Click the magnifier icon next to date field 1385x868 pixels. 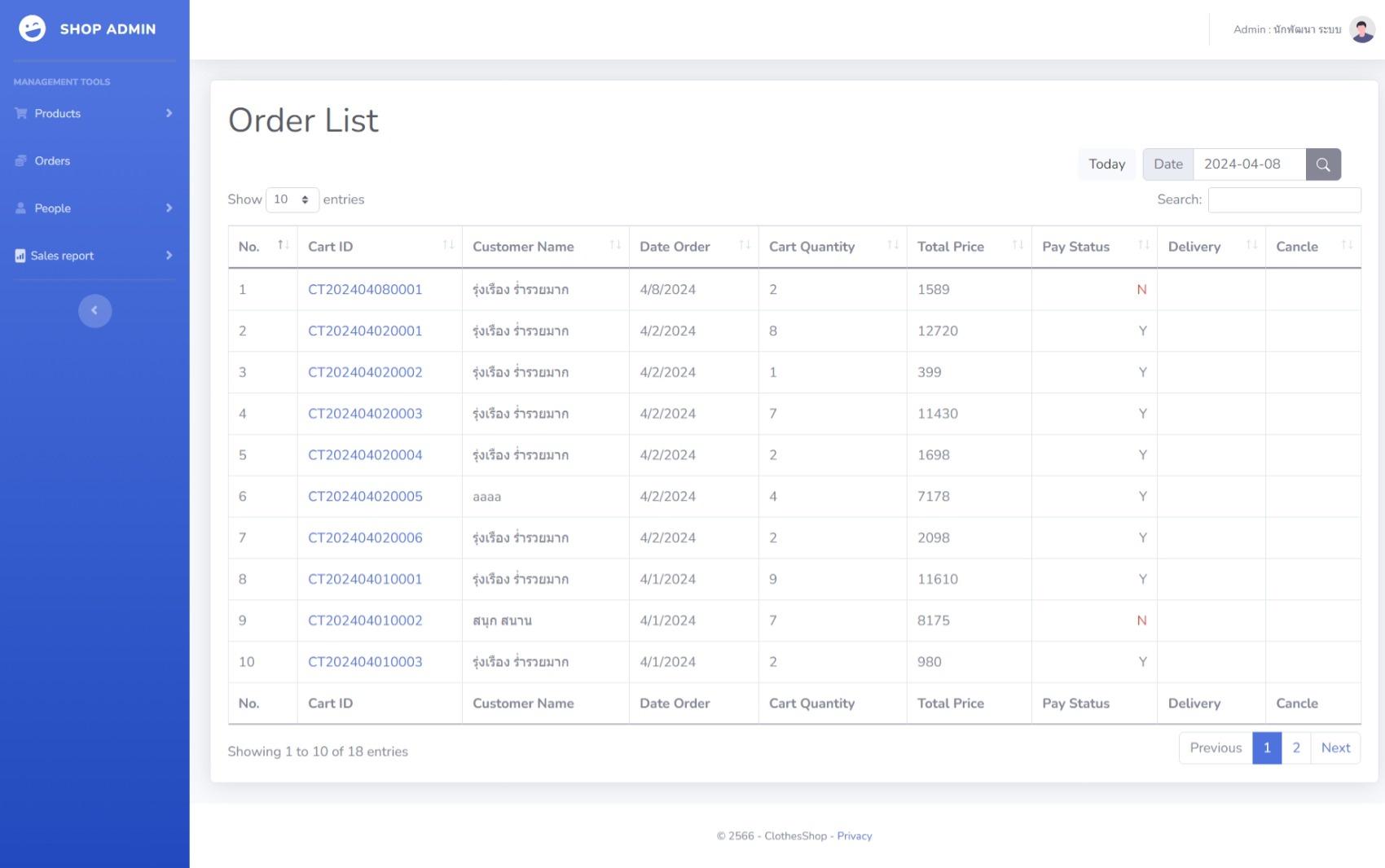[1323, 164]
